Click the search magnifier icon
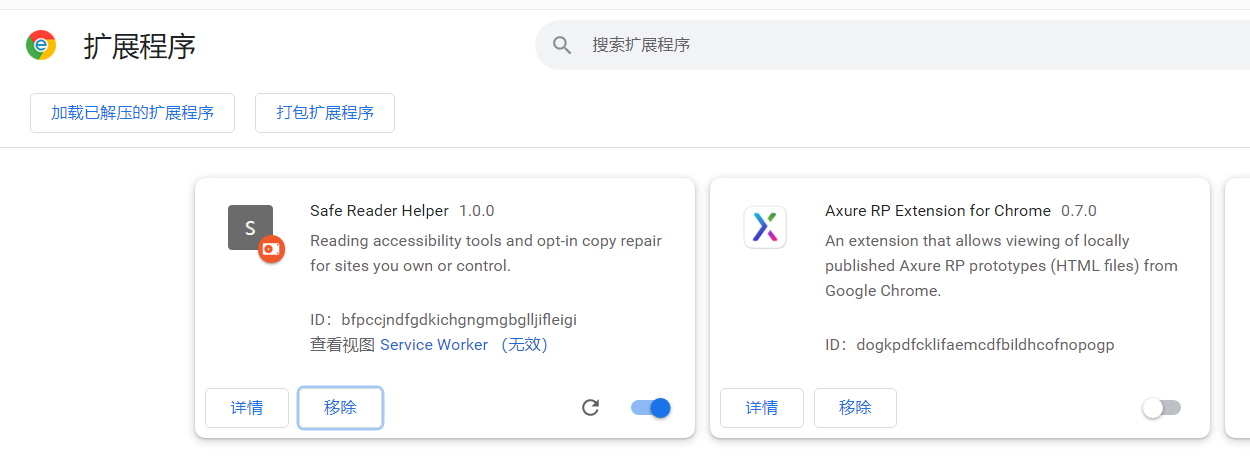The height and width of the screenshot is (460, 1250). tap(563, 45)
